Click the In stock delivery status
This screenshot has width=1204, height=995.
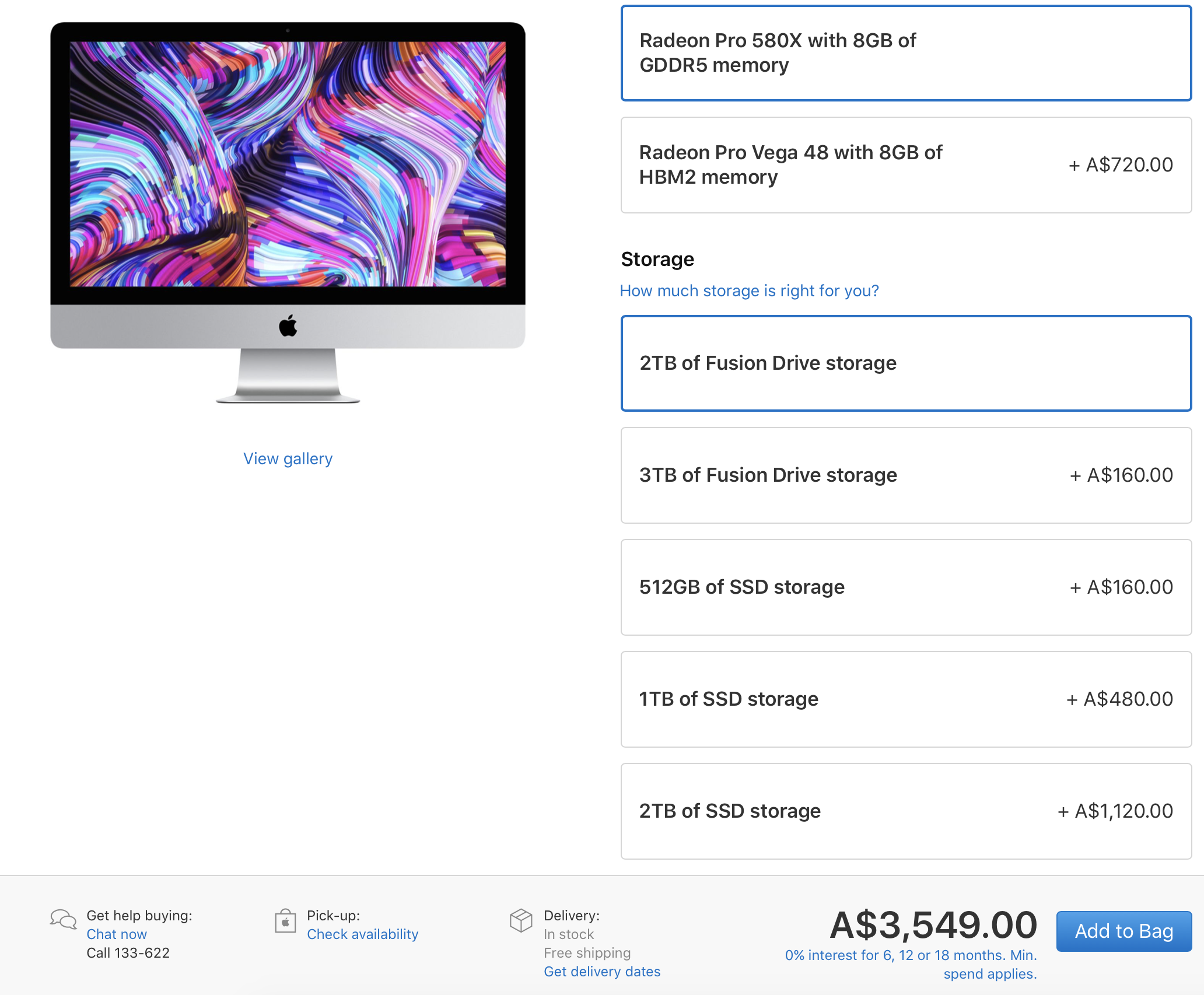569,934
